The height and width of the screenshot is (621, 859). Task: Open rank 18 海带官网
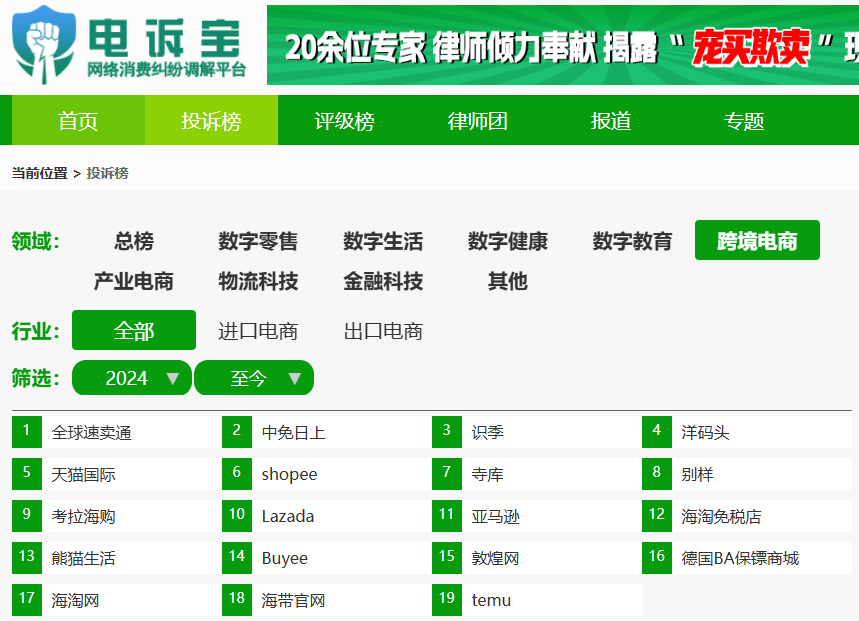click(x=325, y=600)
